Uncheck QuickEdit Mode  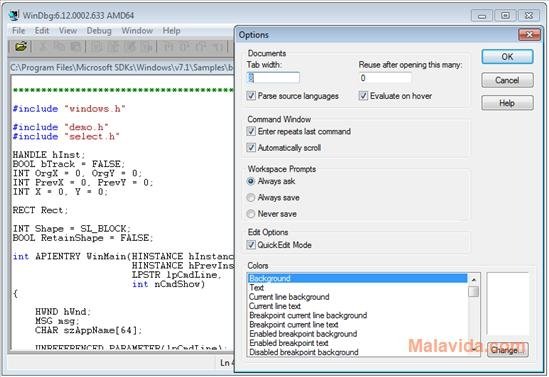[x=251, y=245]
